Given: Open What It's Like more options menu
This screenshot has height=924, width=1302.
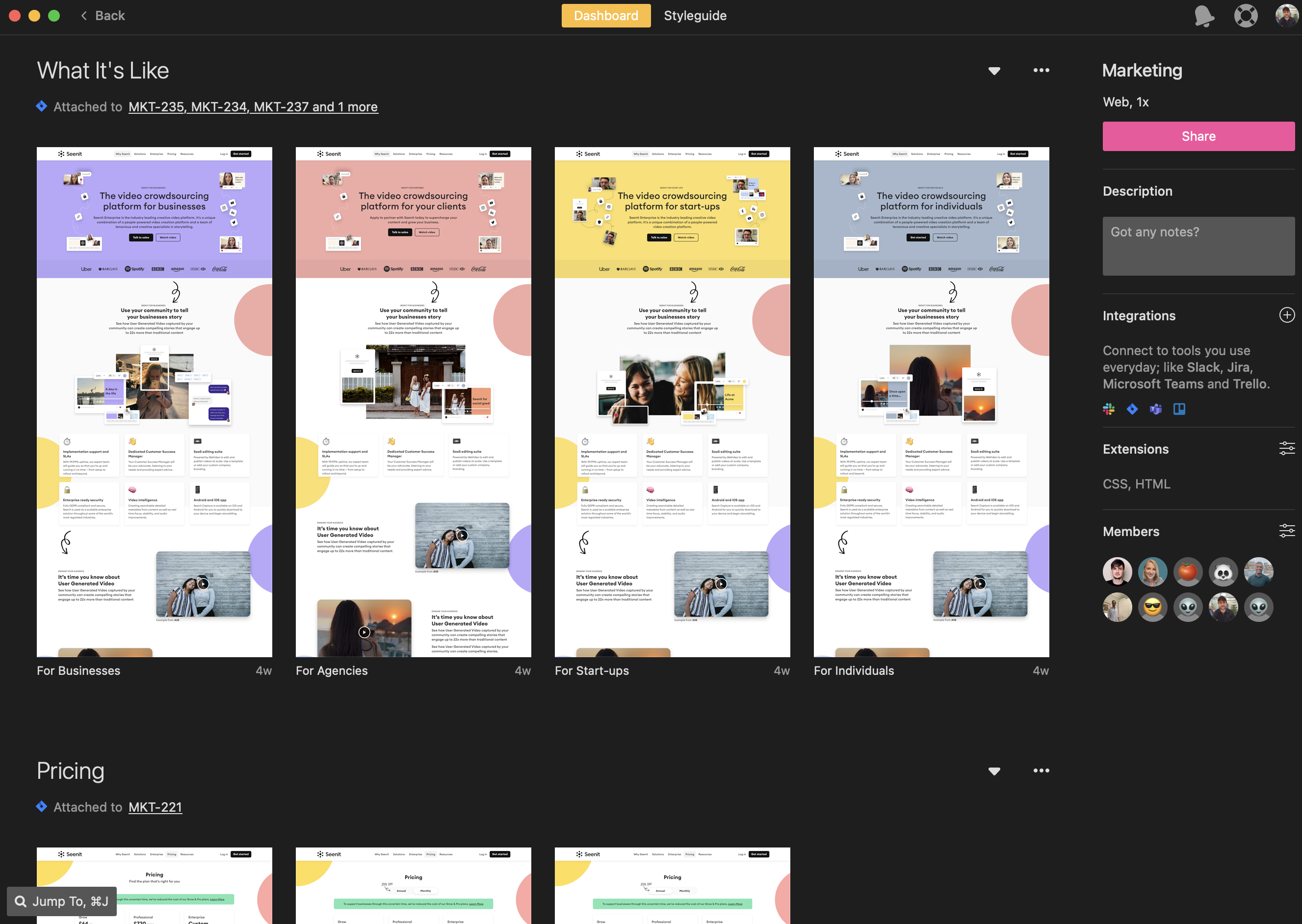Looking at the screenshot, I should click(x=1041, y=70).
